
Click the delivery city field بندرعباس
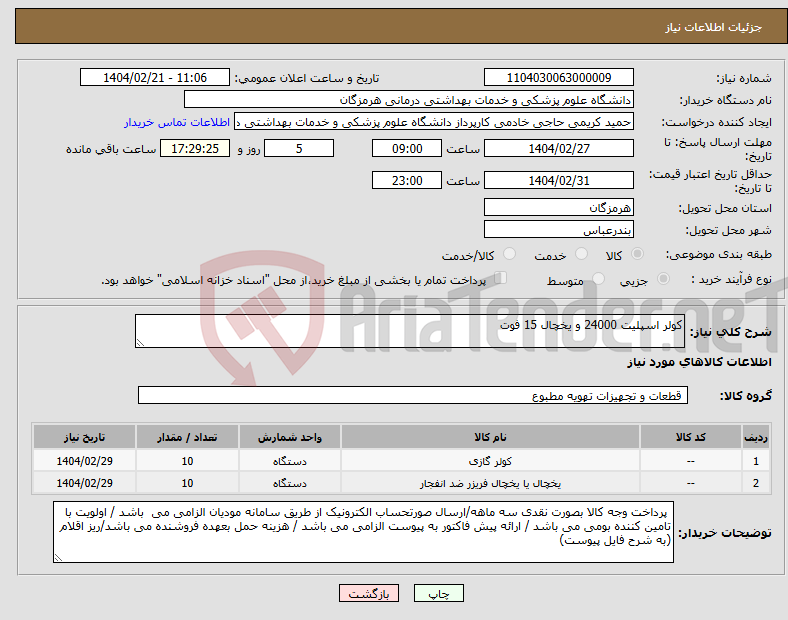(558, 230)
